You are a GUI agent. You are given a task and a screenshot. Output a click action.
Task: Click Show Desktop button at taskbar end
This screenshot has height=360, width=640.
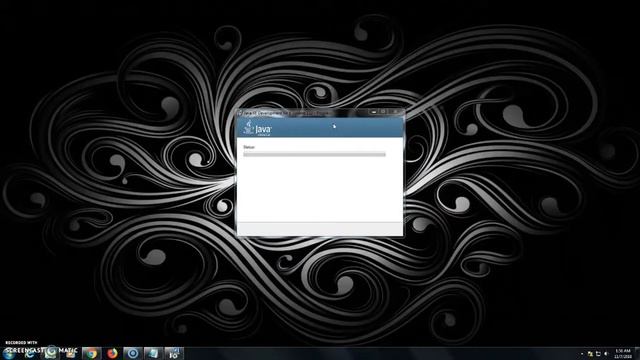(x=637, y=353)
